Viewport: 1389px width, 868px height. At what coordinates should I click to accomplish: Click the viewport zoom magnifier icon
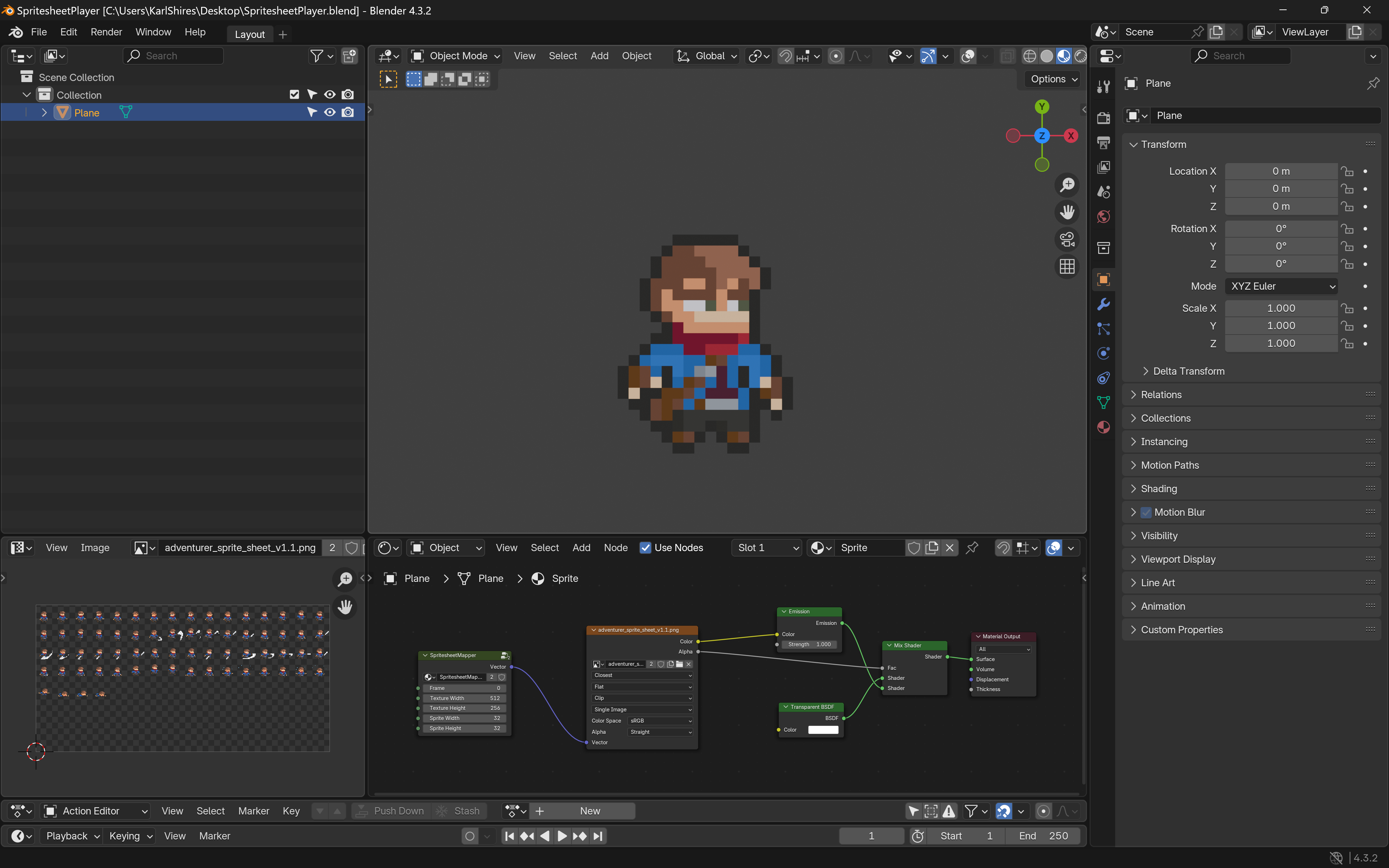1067,185
